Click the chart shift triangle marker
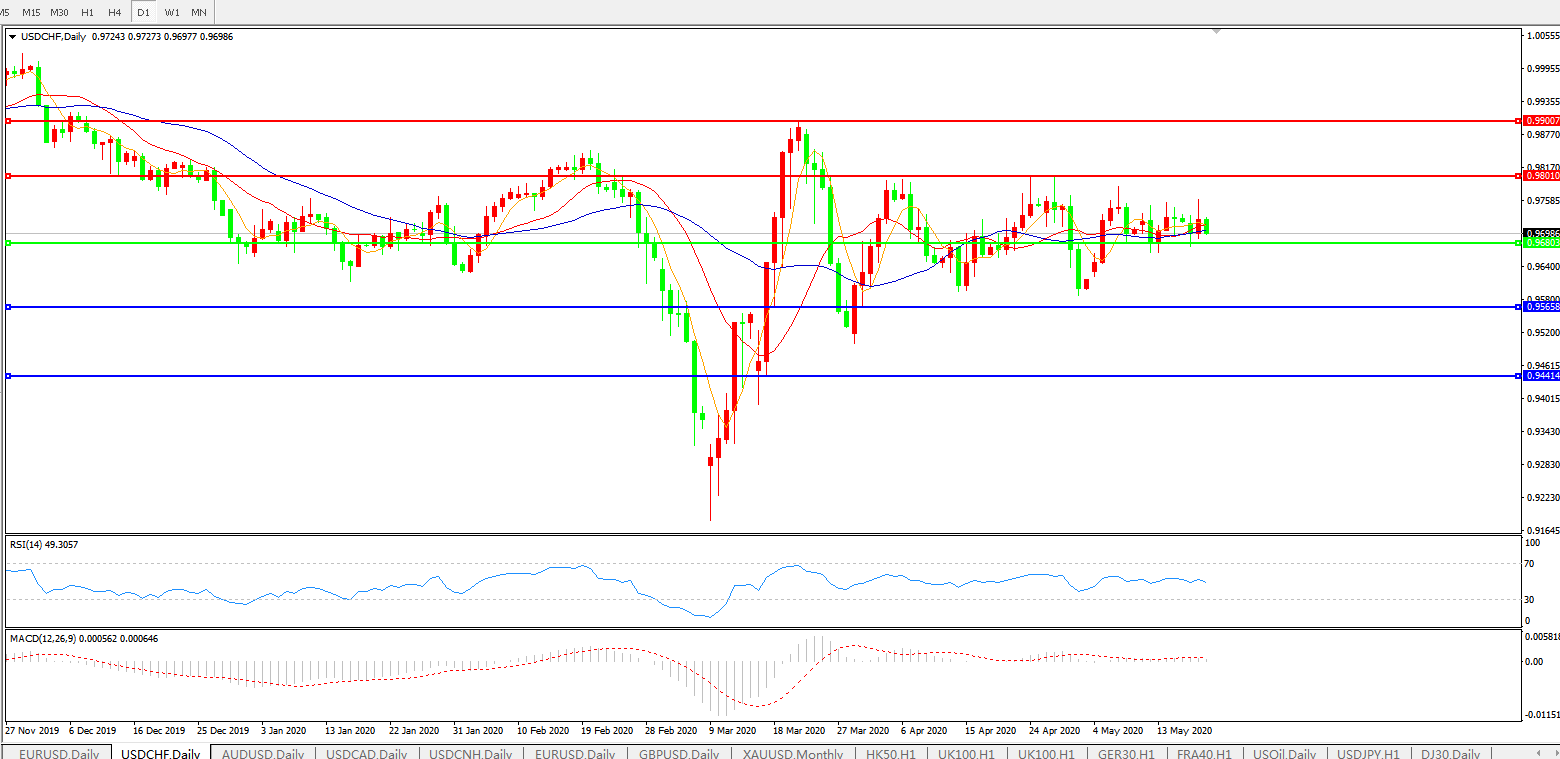This screenshot has width=1560, height=759. point(1216,32)
